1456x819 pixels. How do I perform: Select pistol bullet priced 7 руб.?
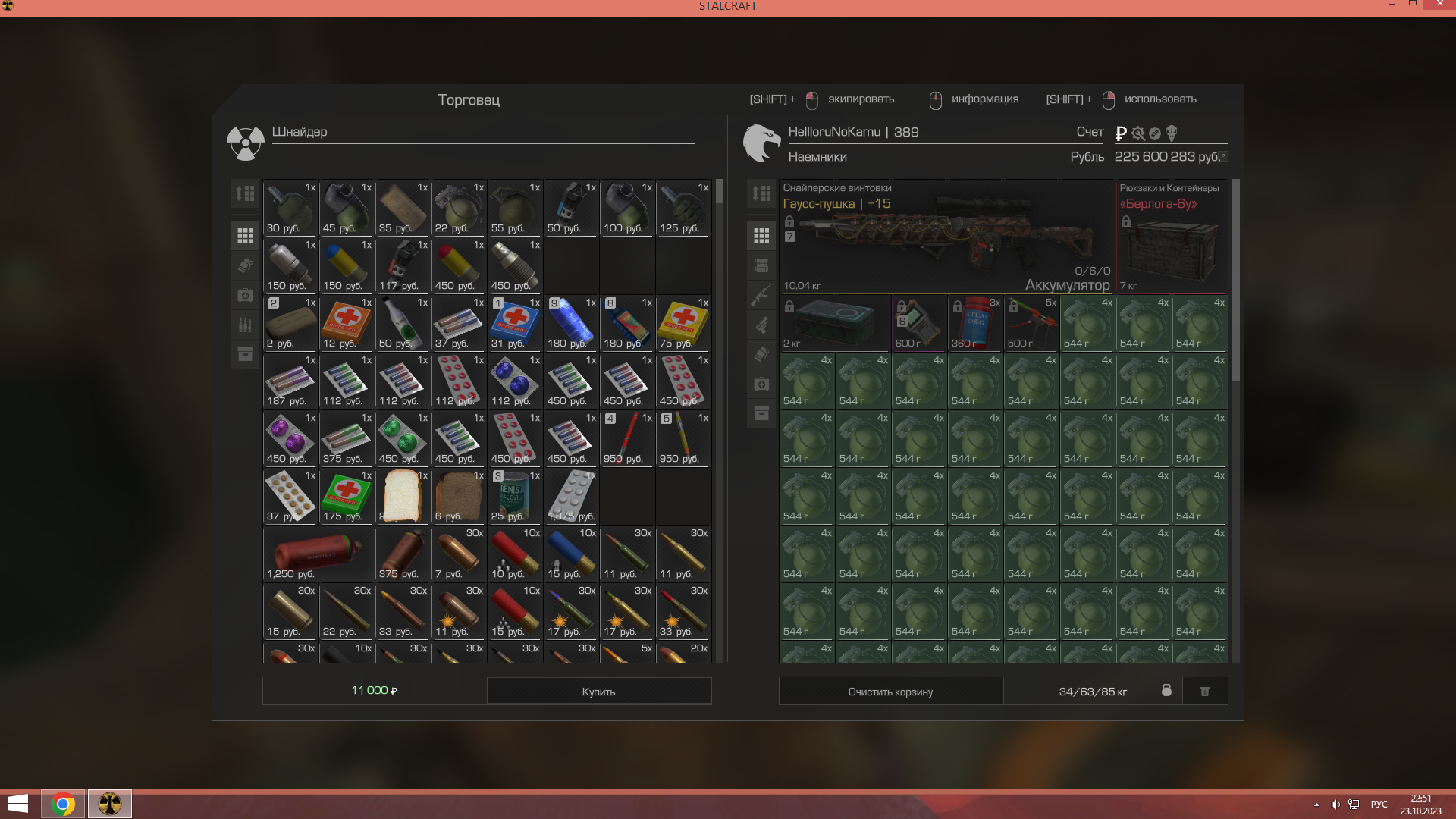pos(459,554)
